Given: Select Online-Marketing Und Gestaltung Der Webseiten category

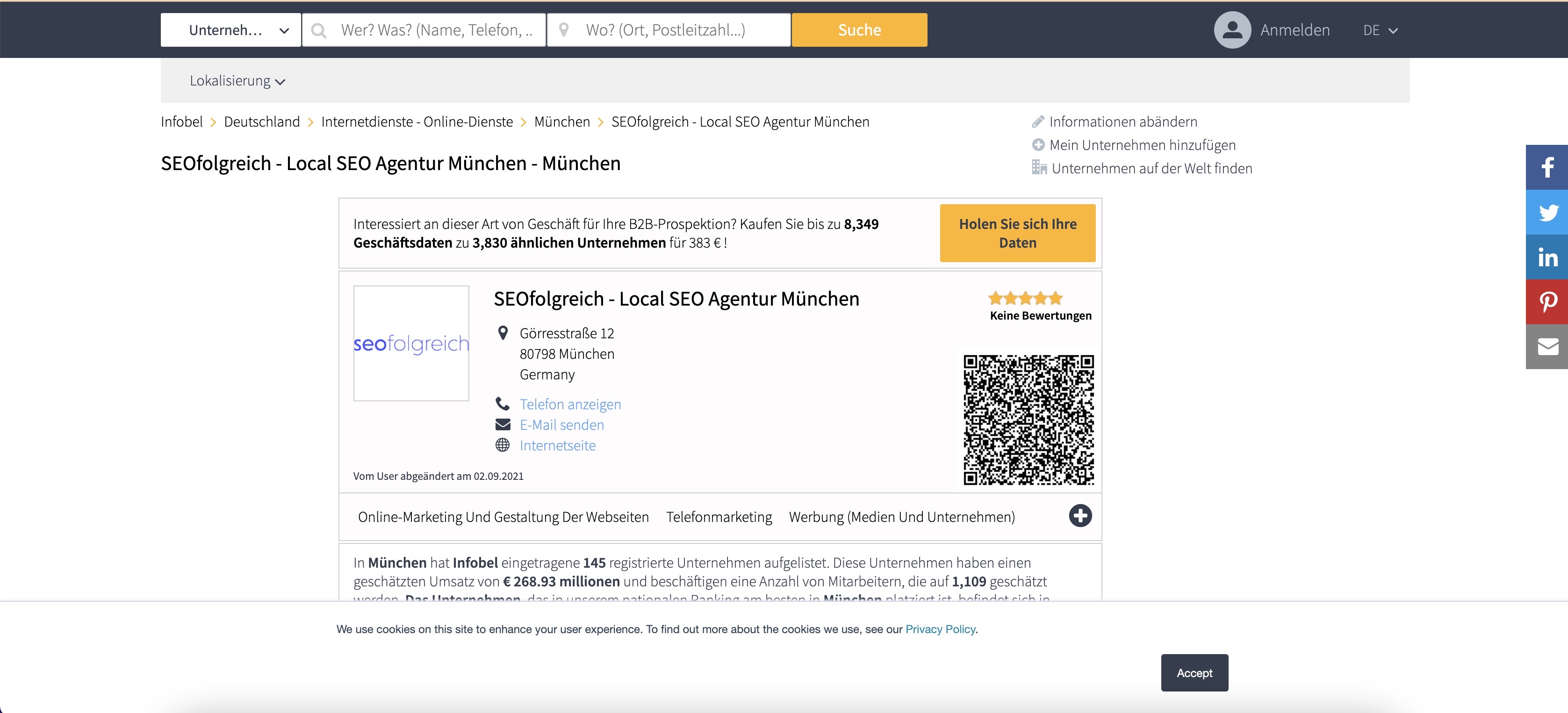Looking at the screenshot, I should pos(503,516).
